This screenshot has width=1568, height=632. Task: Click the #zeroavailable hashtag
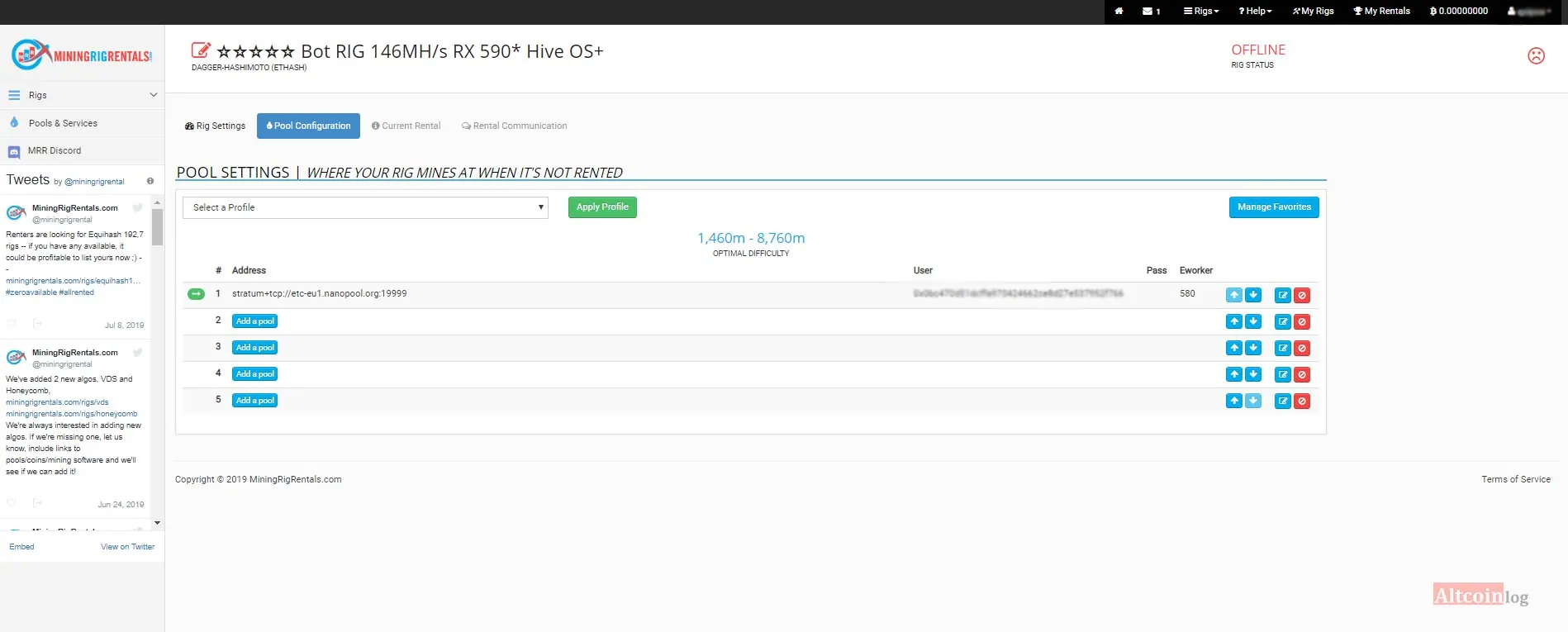tap(31, 292)
